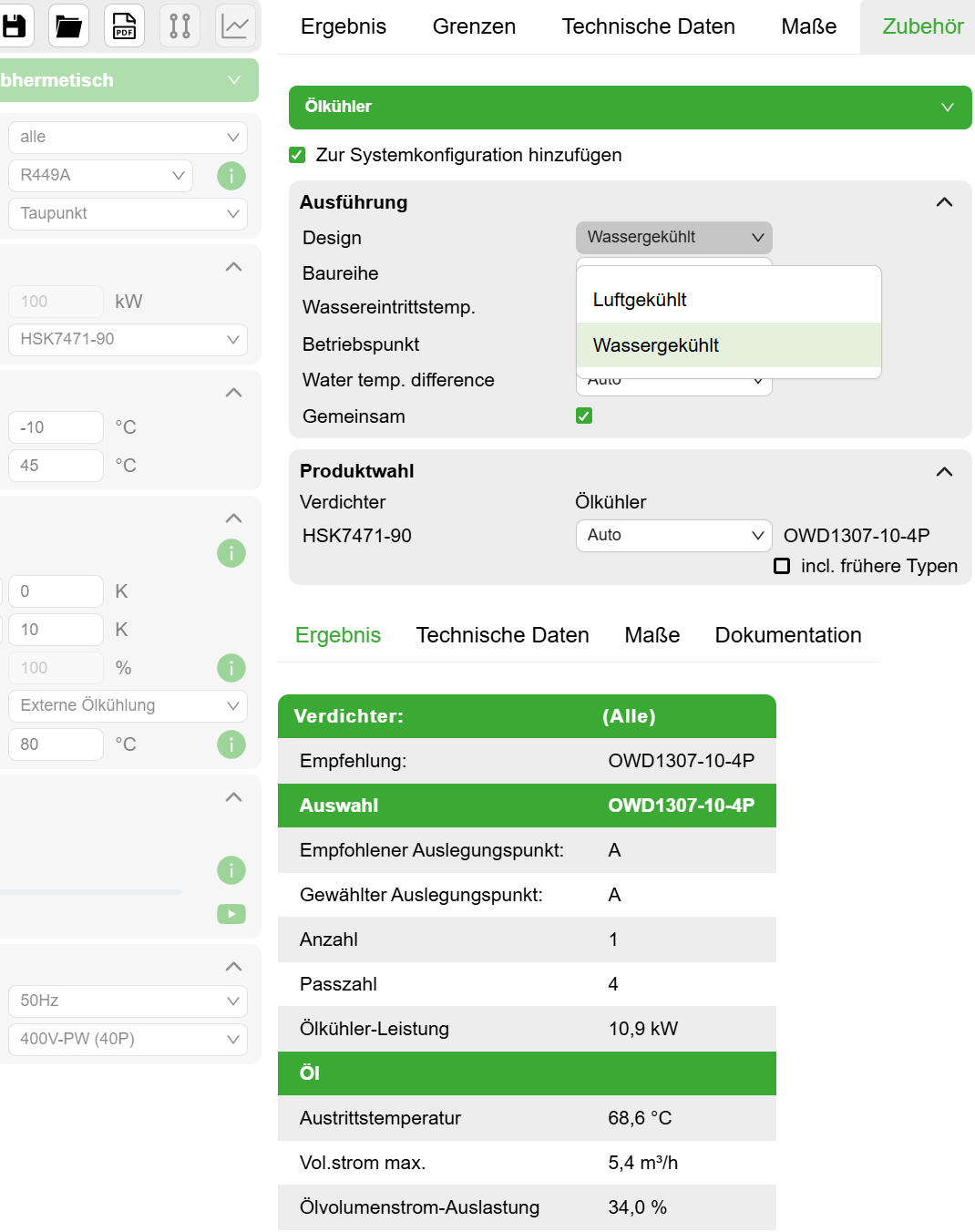Image resolution: width=975 pixels, height=1232 pixels.
Task: Click the green play video icon
Action: tap(231, 913)
